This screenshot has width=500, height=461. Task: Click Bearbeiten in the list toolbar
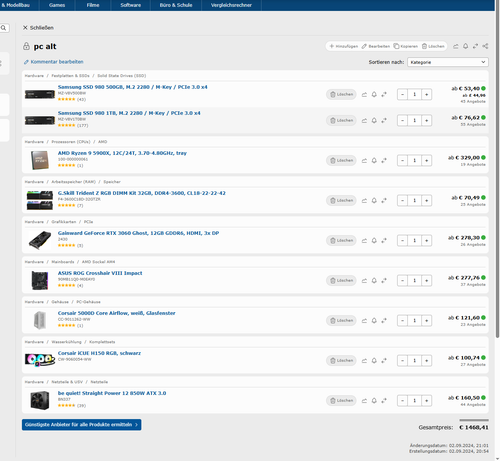376,46
